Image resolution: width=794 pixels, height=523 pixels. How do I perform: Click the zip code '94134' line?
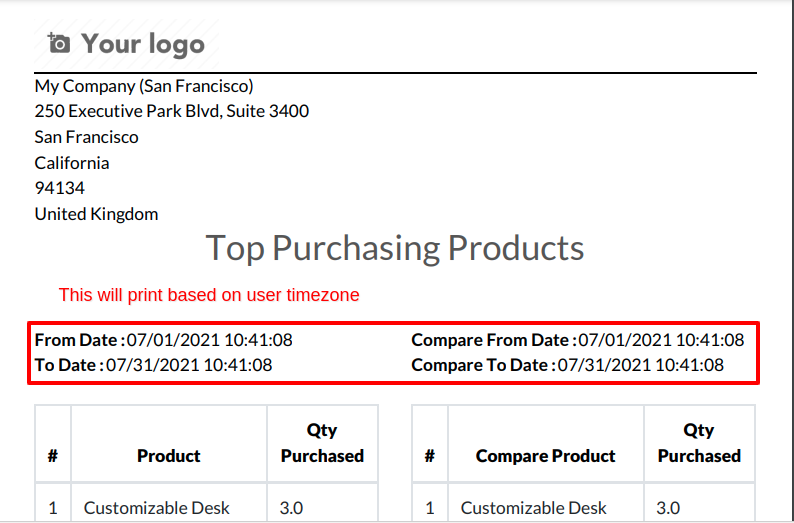(59, 188)
